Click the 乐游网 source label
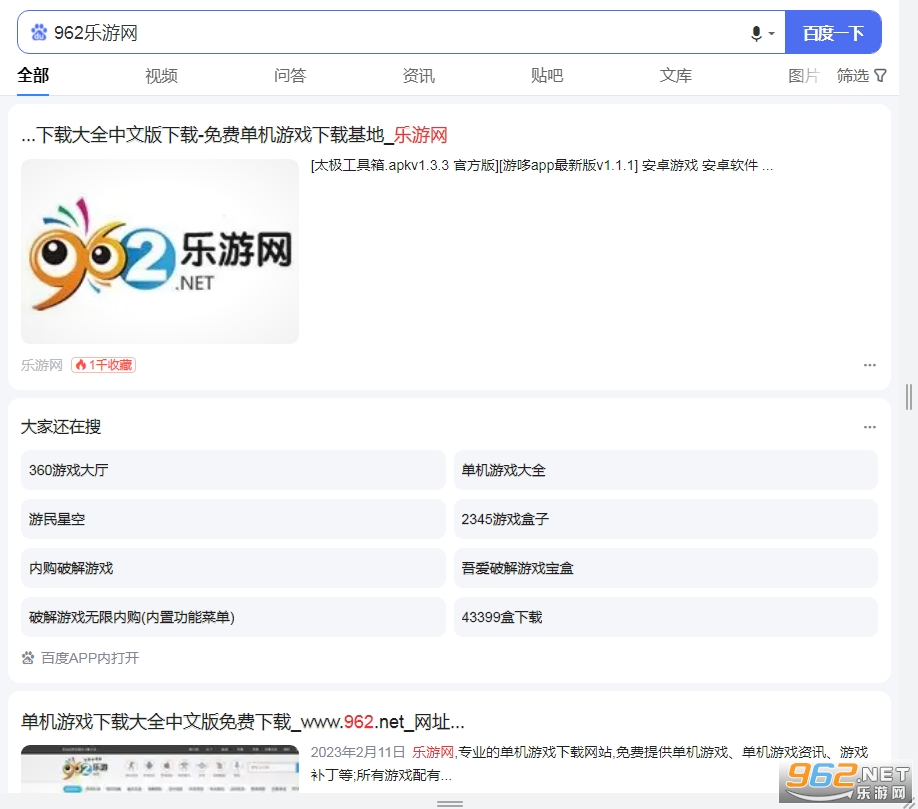Image resolution: width=918 pixels, height=809 pixels. [42, 365]
